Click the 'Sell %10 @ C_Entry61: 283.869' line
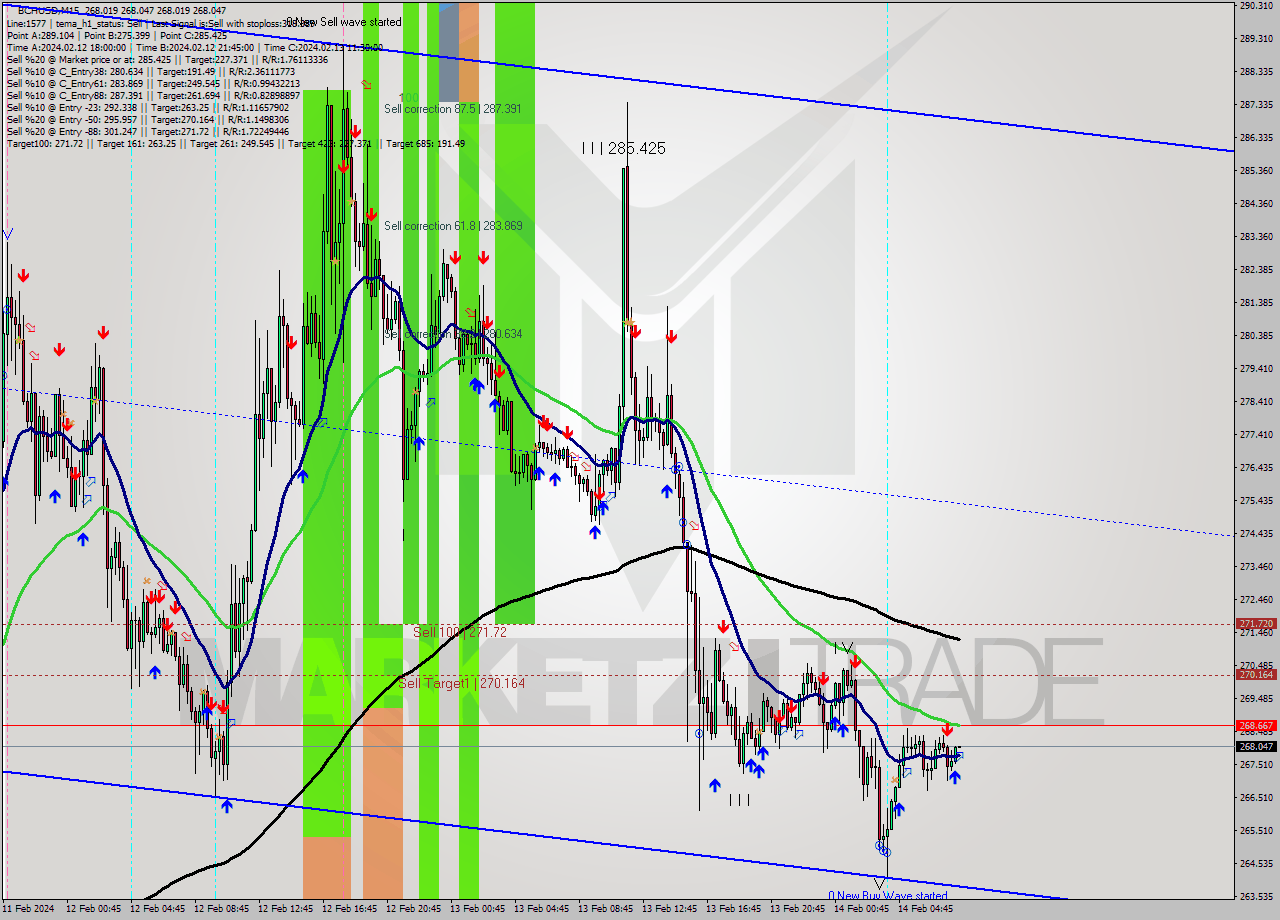 153,83
